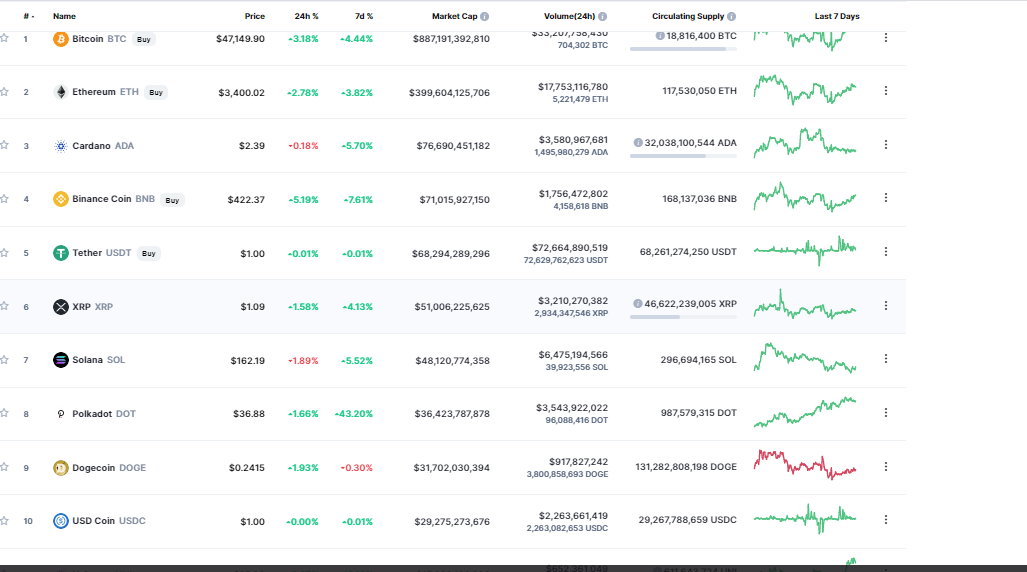Sort by the # rank column

29,16
